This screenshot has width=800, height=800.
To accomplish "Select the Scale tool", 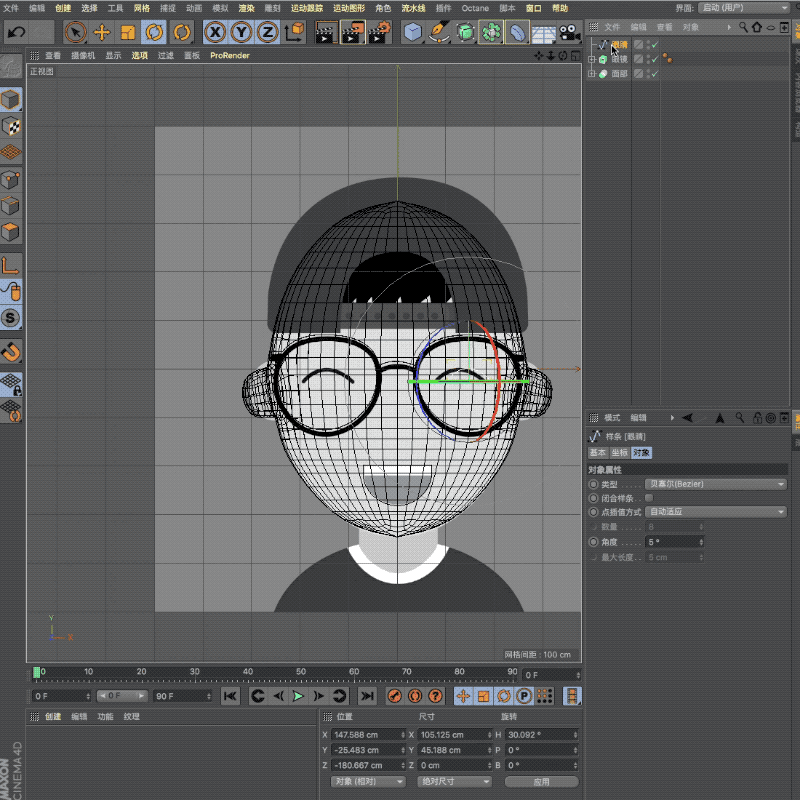I will 127,33.
